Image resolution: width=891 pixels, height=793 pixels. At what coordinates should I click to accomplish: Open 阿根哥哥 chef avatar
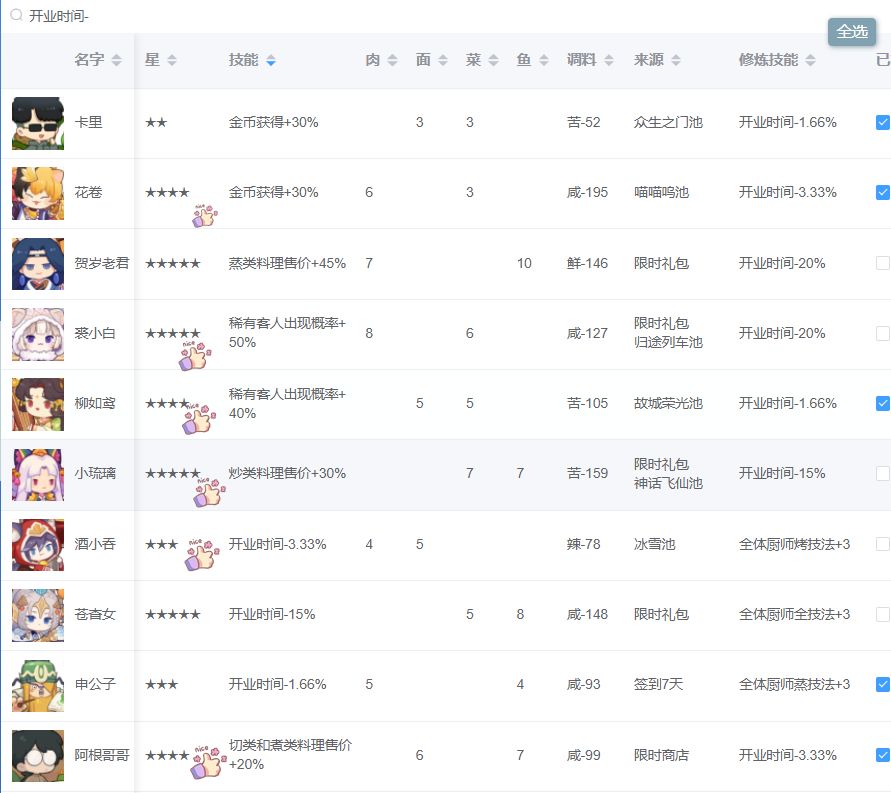tap(38, 756)
